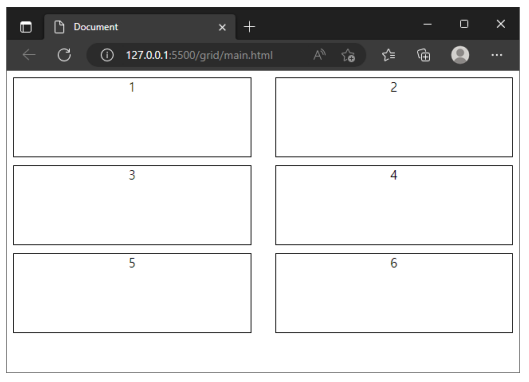Add this page to favorites
The width and height of the screenshot is (529, 382).
click(x=348, y=55)
